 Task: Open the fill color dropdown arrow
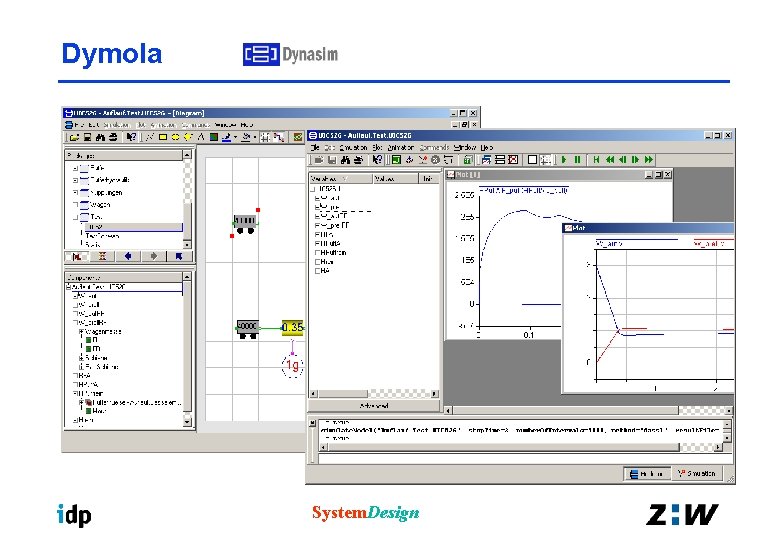click(255, 137)
